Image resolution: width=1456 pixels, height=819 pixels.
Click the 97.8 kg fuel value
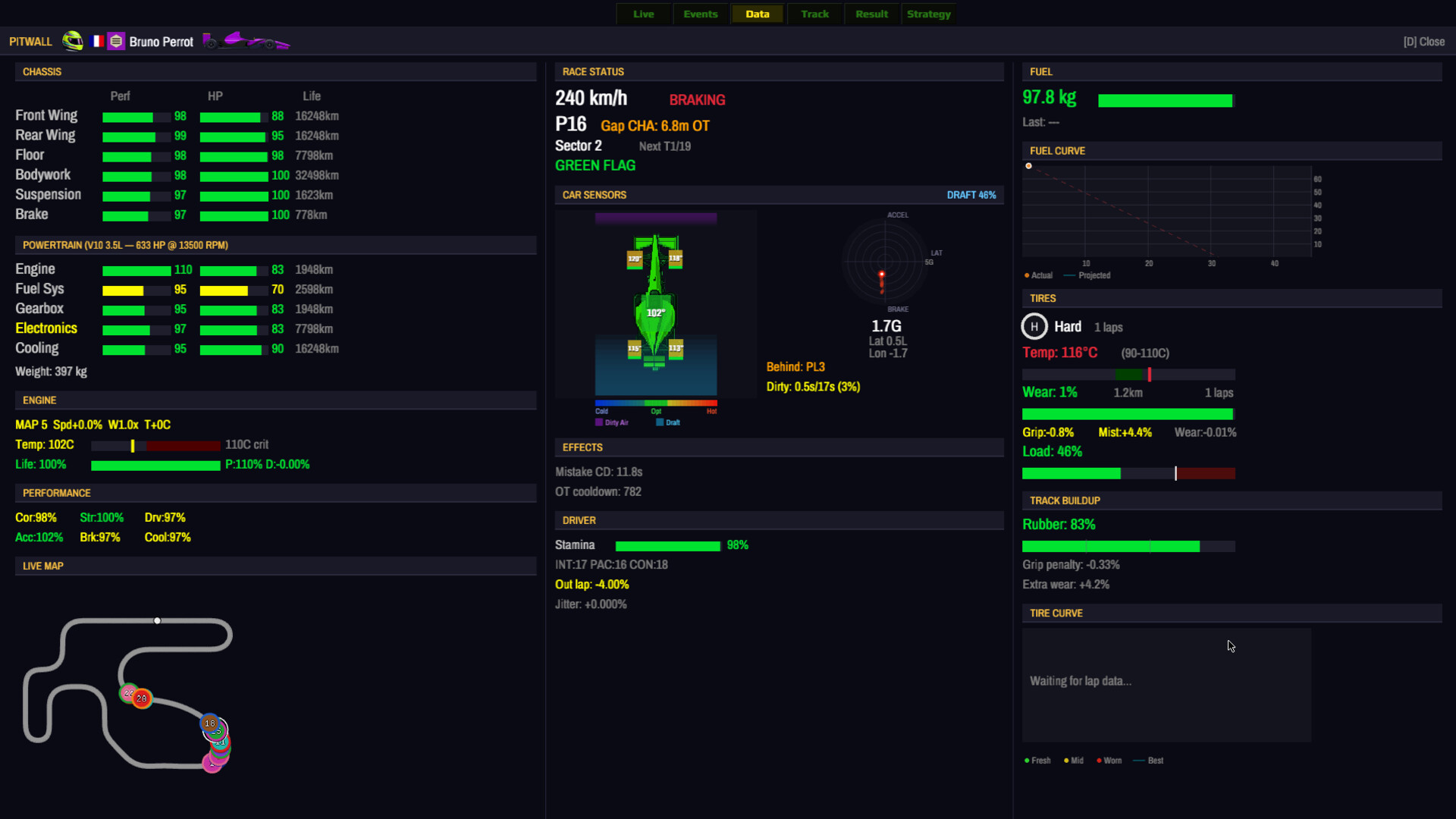point(1049,98)
